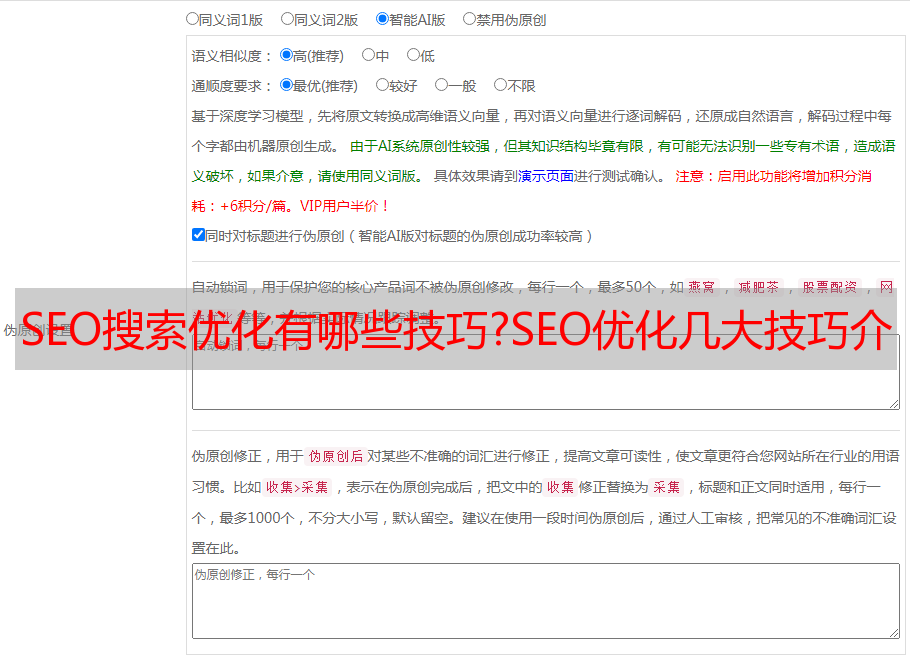The height and width of the screenshot is (658, 911).
Task: Toggle 同时对标题进行伪原创 checkbox
Action: (x=198, y=235)
